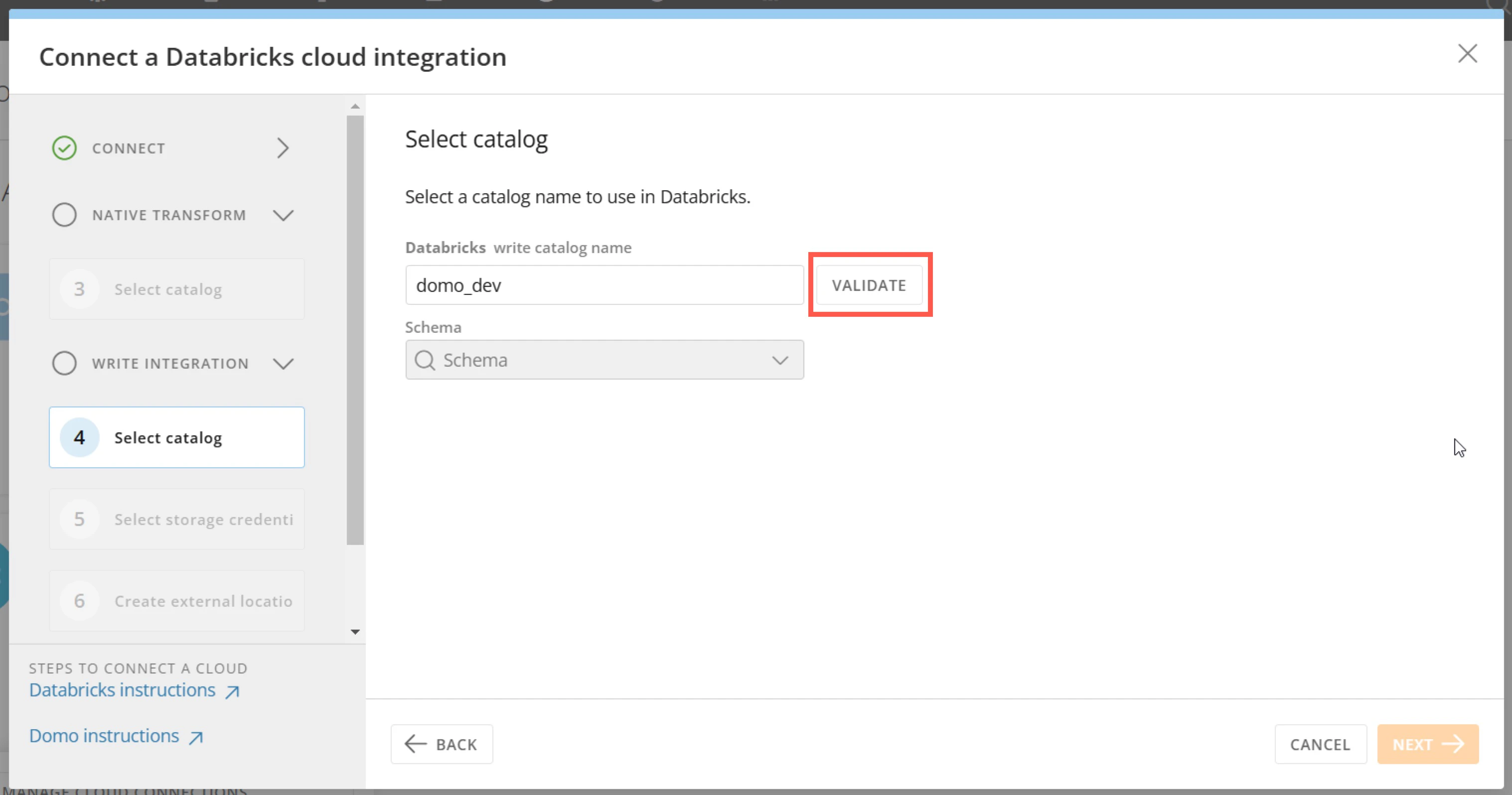Click the step number 3 badge
This screenshot has height=795, width=1512.
pos(79,289)
